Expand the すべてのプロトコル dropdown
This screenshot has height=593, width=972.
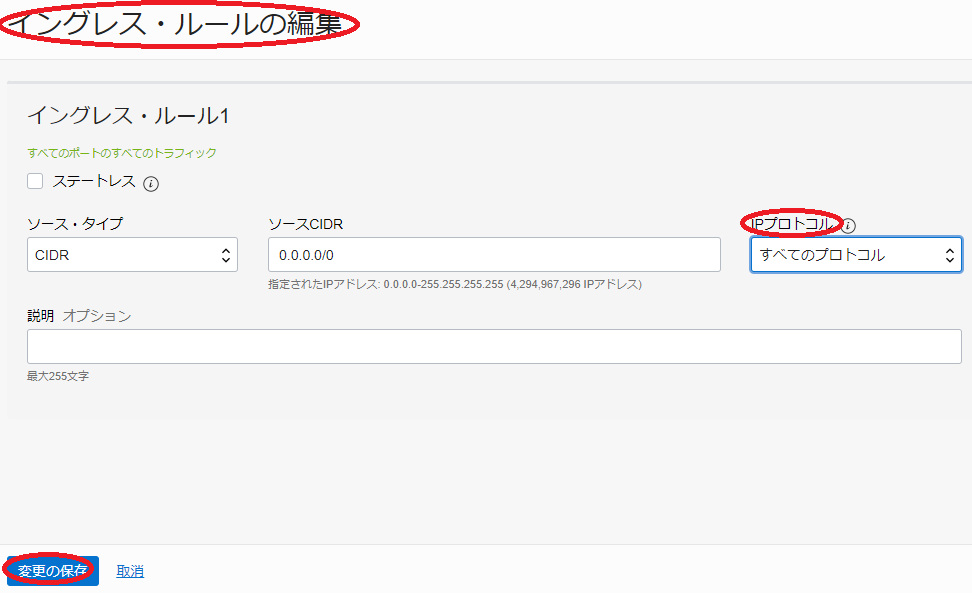tap(856, 255)
